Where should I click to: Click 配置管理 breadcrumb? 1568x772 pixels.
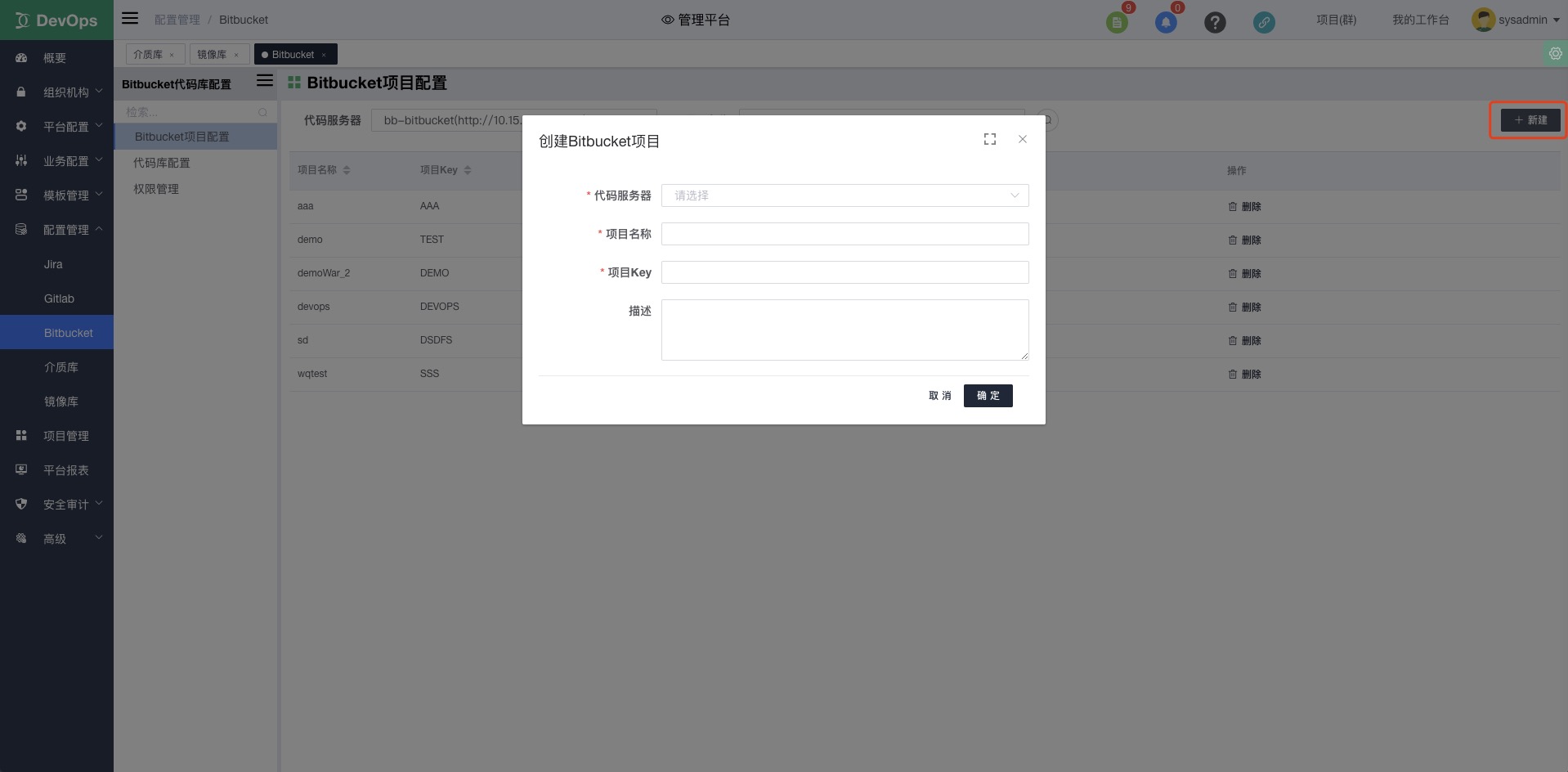point(177,20)
